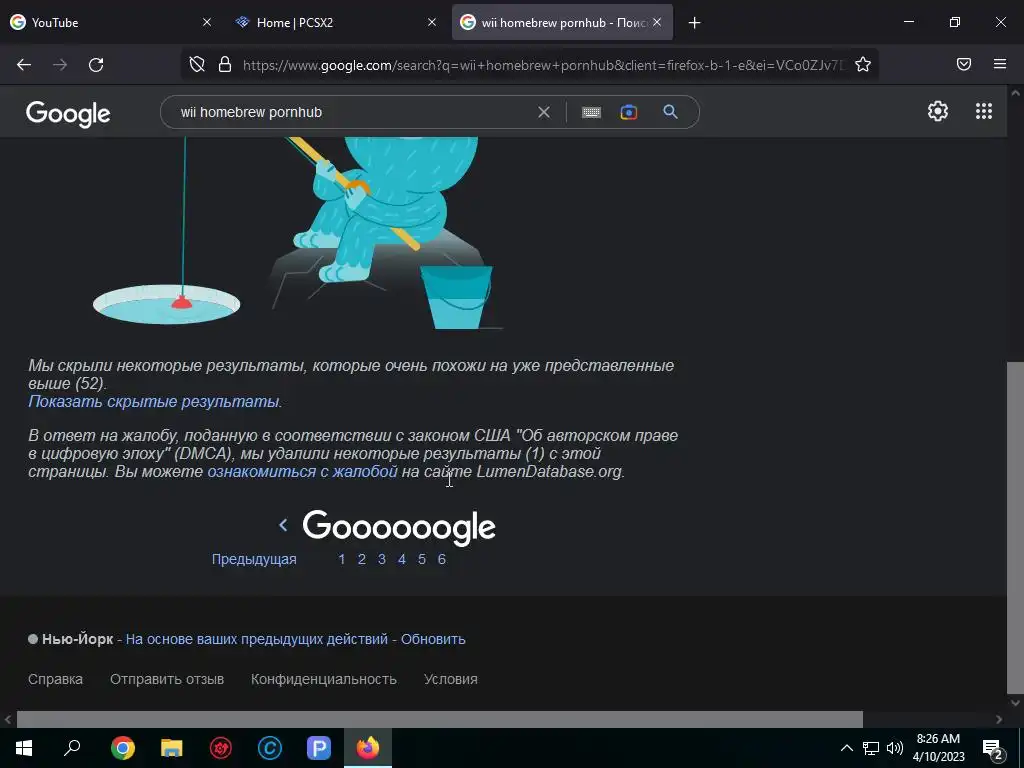This screenshot has width=1024, height=768.
Task: Clear the Google search box
Action: pos(543,112)
